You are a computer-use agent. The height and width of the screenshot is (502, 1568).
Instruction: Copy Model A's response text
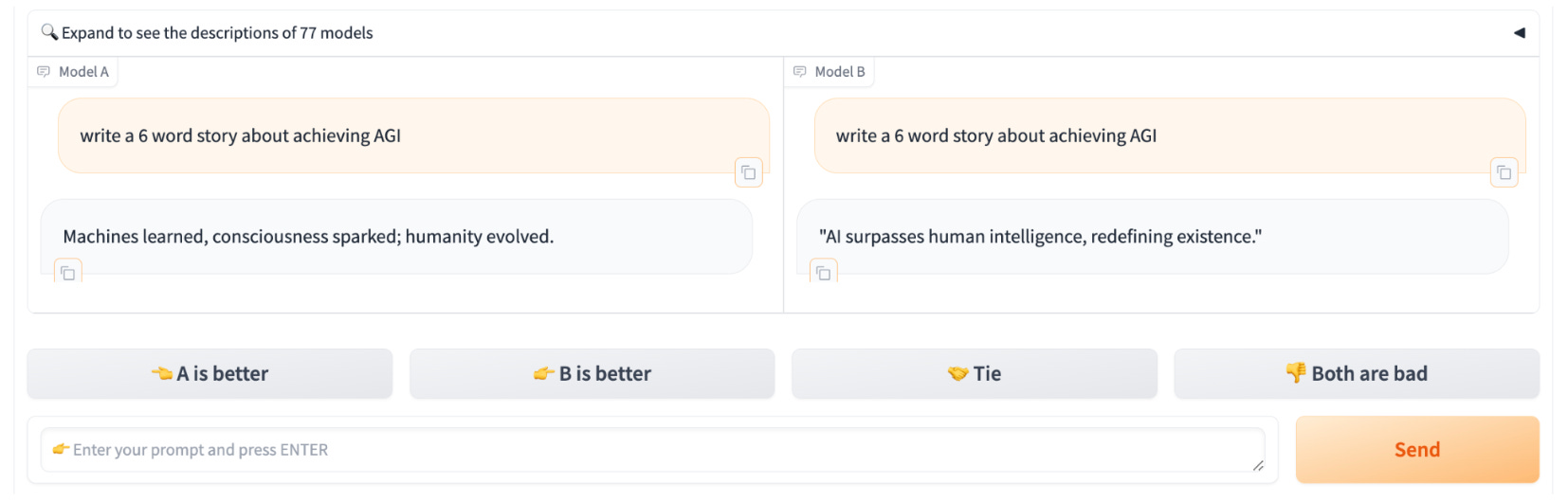coord(68,274)
